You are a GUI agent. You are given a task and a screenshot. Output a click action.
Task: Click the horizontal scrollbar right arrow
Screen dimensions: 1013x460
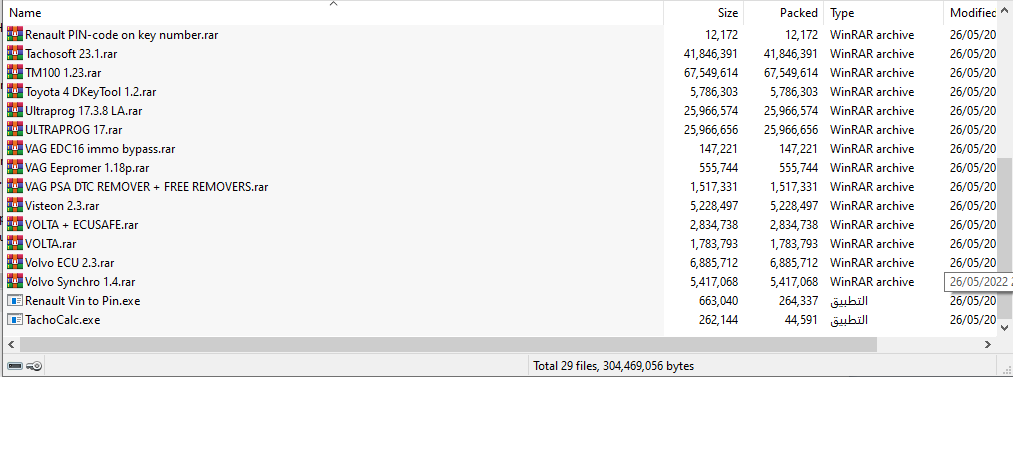988,345
